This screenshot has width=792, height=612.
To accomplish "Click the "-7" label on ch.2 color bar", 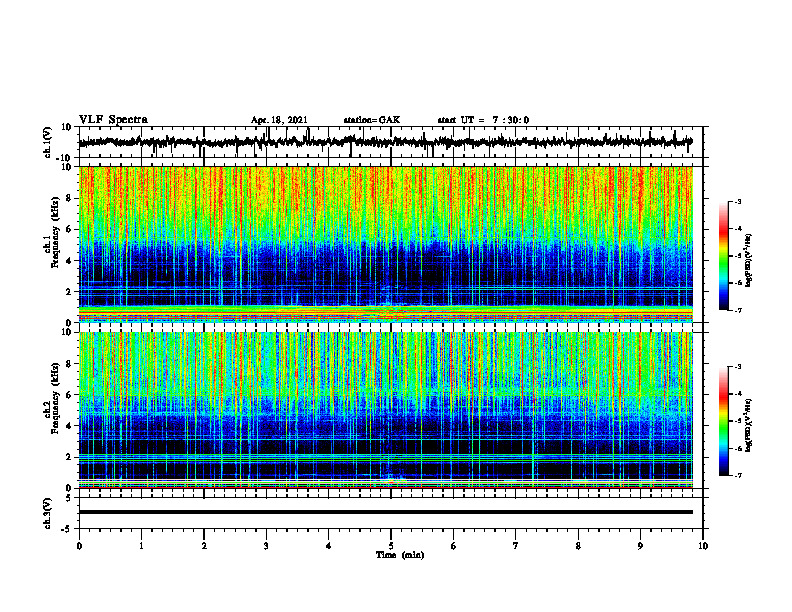I will tap(737, 475).
